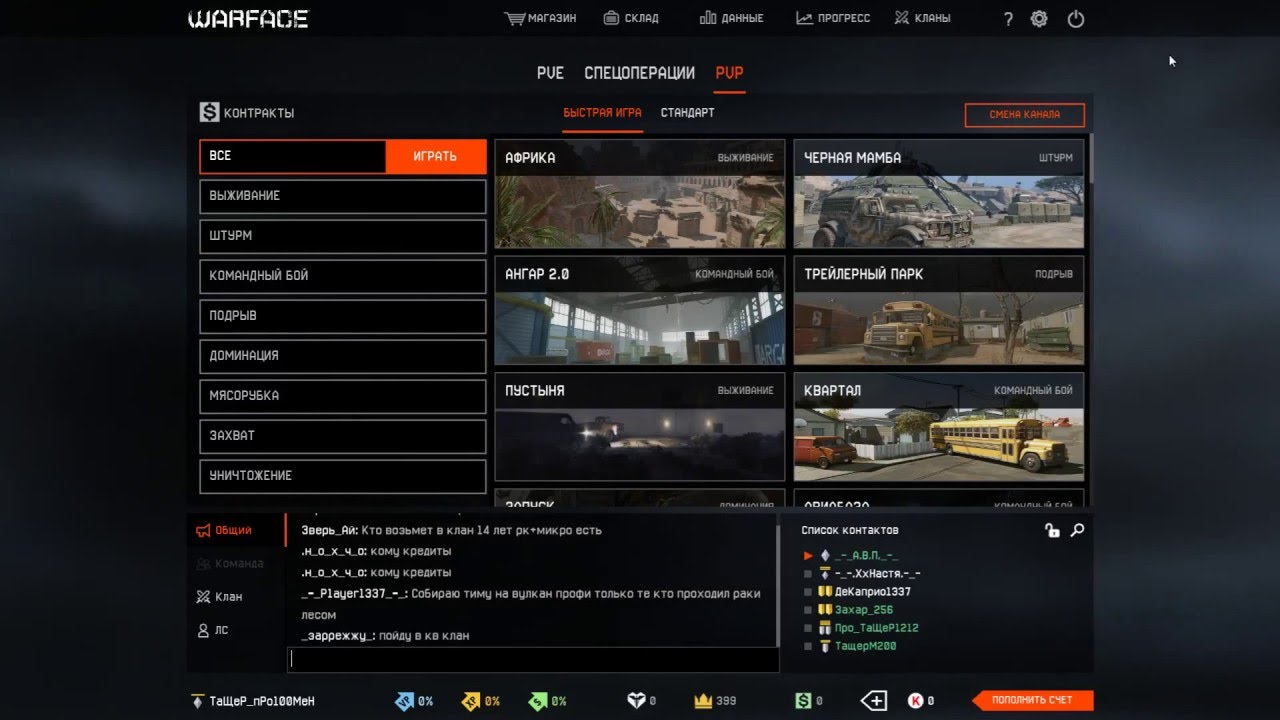Image resolution: width=1280 pixels, height=720 pixels.
Task: Choose the Доминация mode filter
Action: tap(343, 356)
